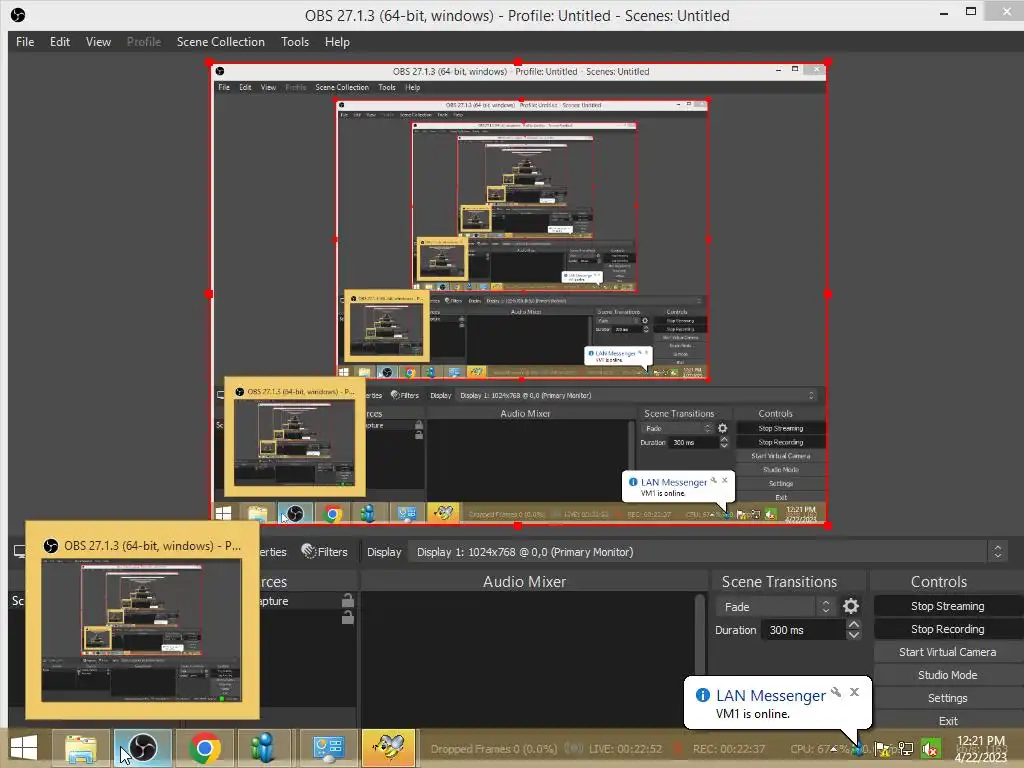1024x768 pixels.
Task: Click the bee application taskbar icon
Action: pyautogui.click(x=389, y=748)
